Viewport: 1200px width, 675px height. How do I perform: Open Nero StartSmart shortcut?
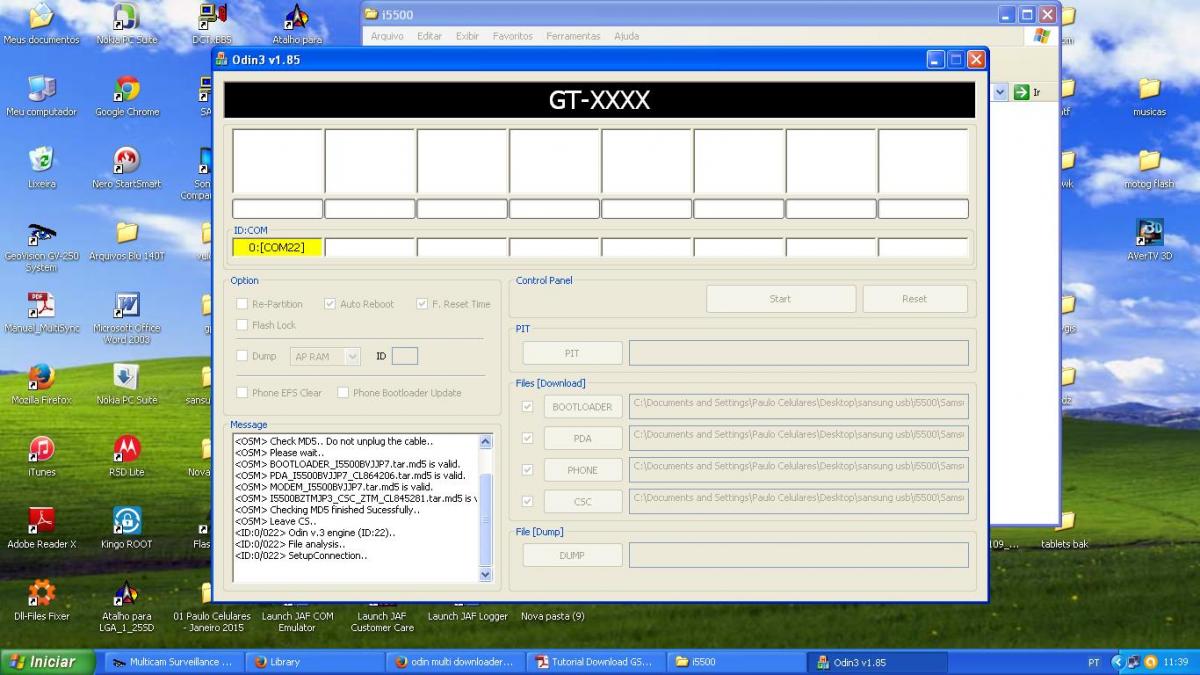click(127, 168)
